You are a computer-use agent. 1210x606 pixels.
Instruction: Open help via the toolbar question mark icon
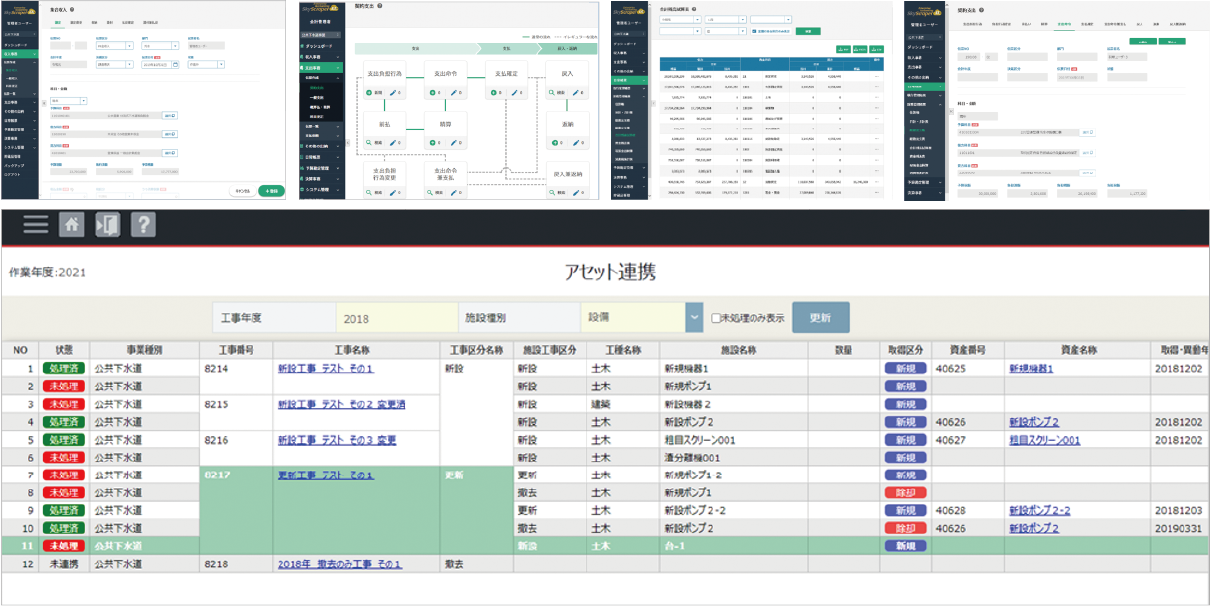(143, 224)
